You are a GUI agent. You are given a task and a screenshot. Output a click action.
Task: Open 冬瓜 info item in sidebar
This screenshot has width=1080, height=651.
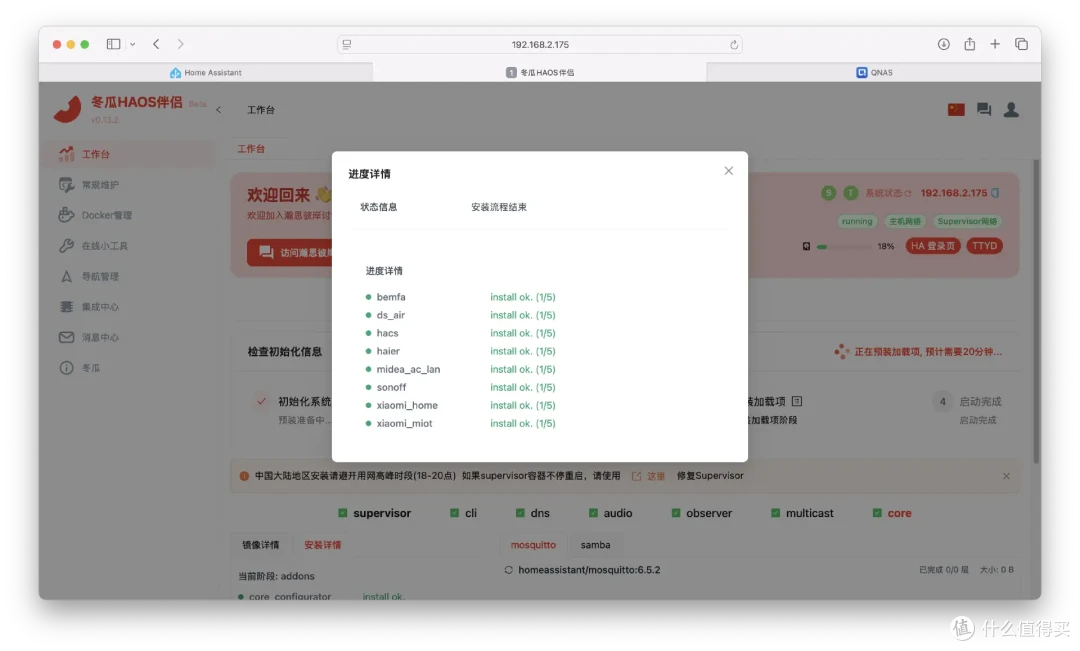tap(131, 368)
